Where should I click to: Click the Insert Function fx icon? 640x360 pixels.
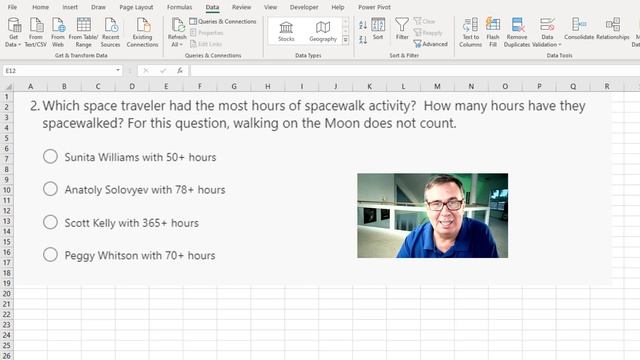click(x=180, y=71)
